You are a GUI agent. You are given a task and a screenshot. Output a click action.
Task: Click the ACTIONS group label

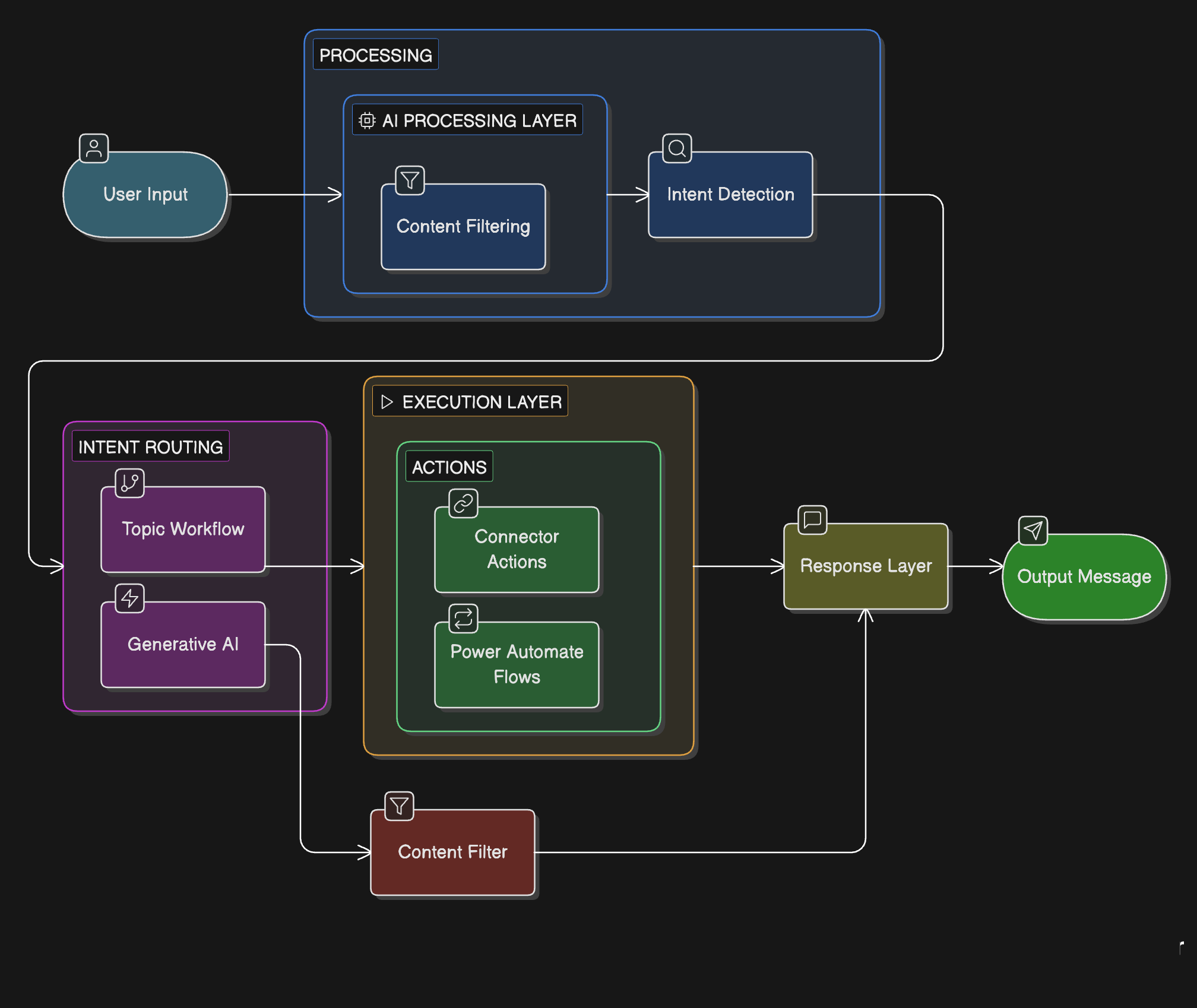point(449,467)
